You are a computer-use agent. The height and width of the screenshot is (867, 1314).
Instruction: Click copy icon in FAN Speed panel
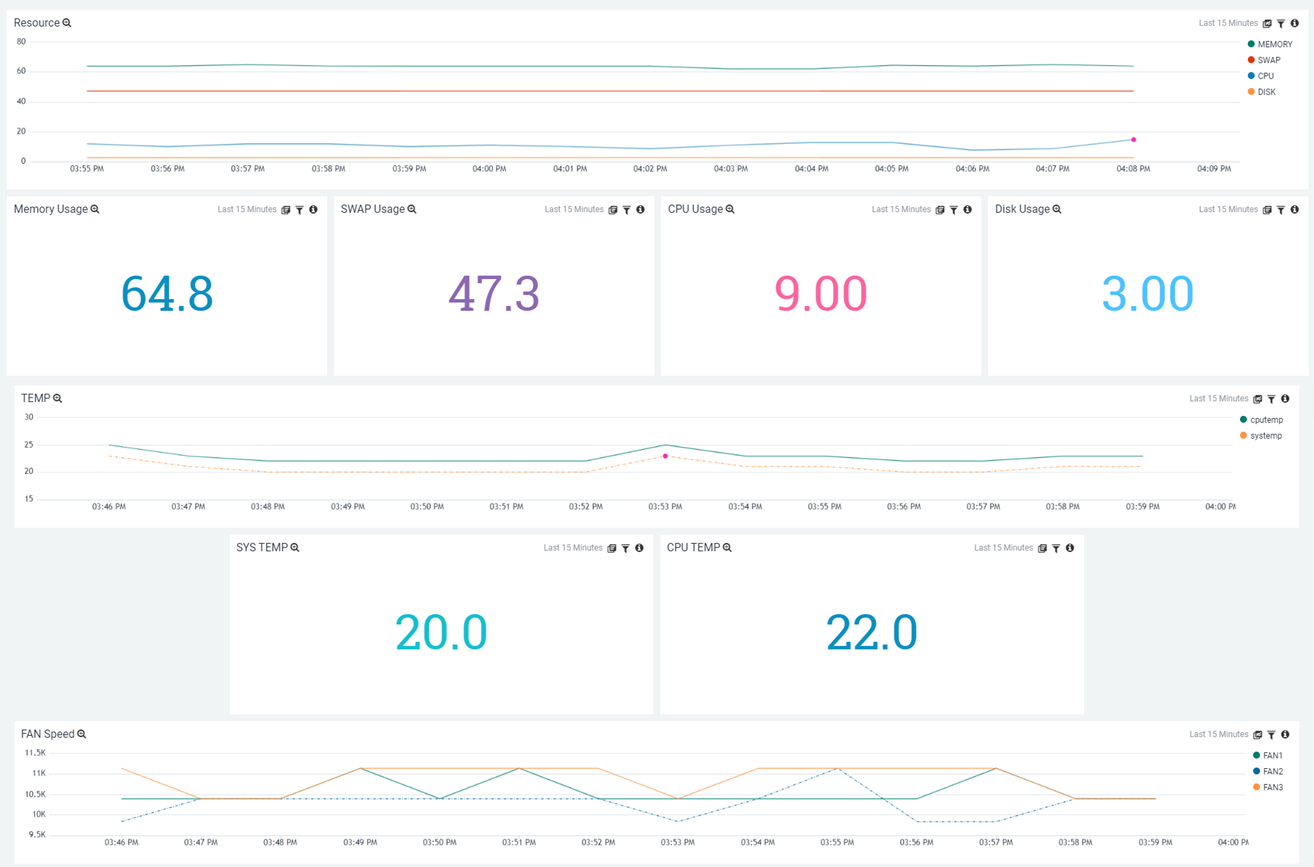(1258, 735)
